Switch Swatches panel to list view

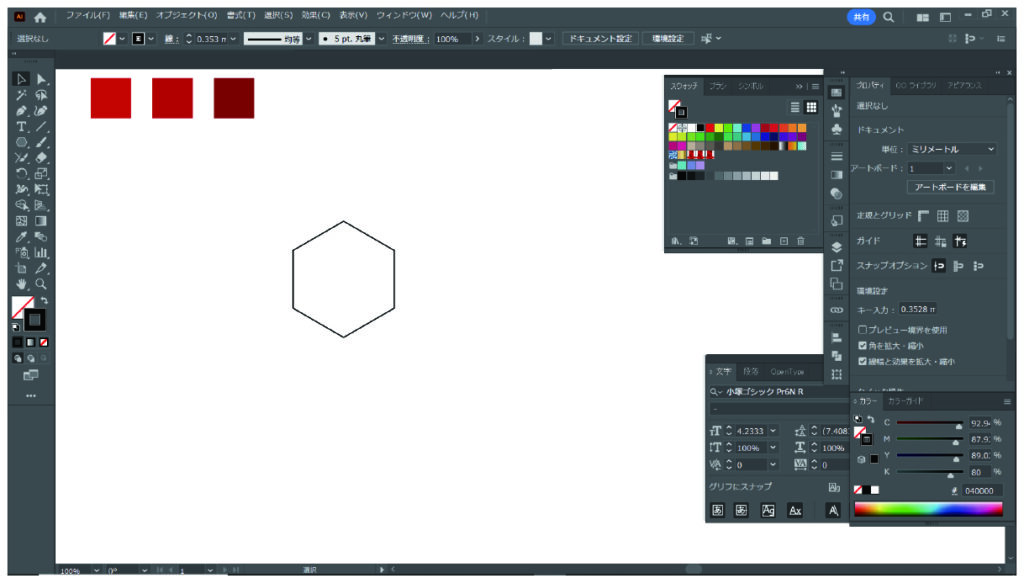click(x=795, y=107)
